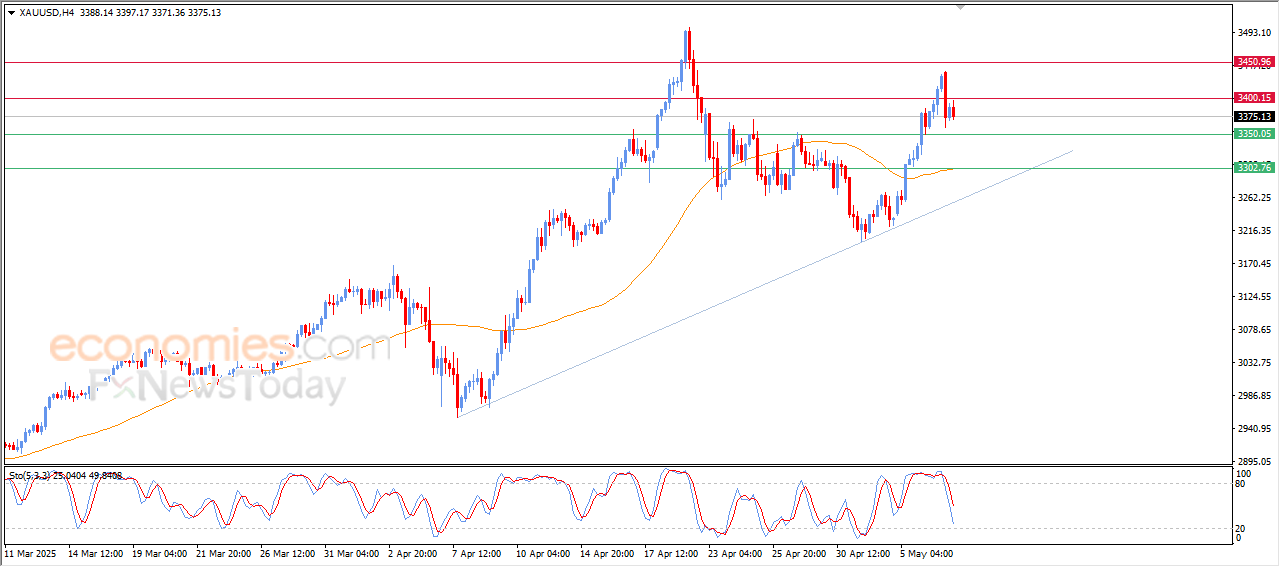Select the green 3302.76 price label
This screenshot has width=1280, height=567.
tap(1253, 168)
